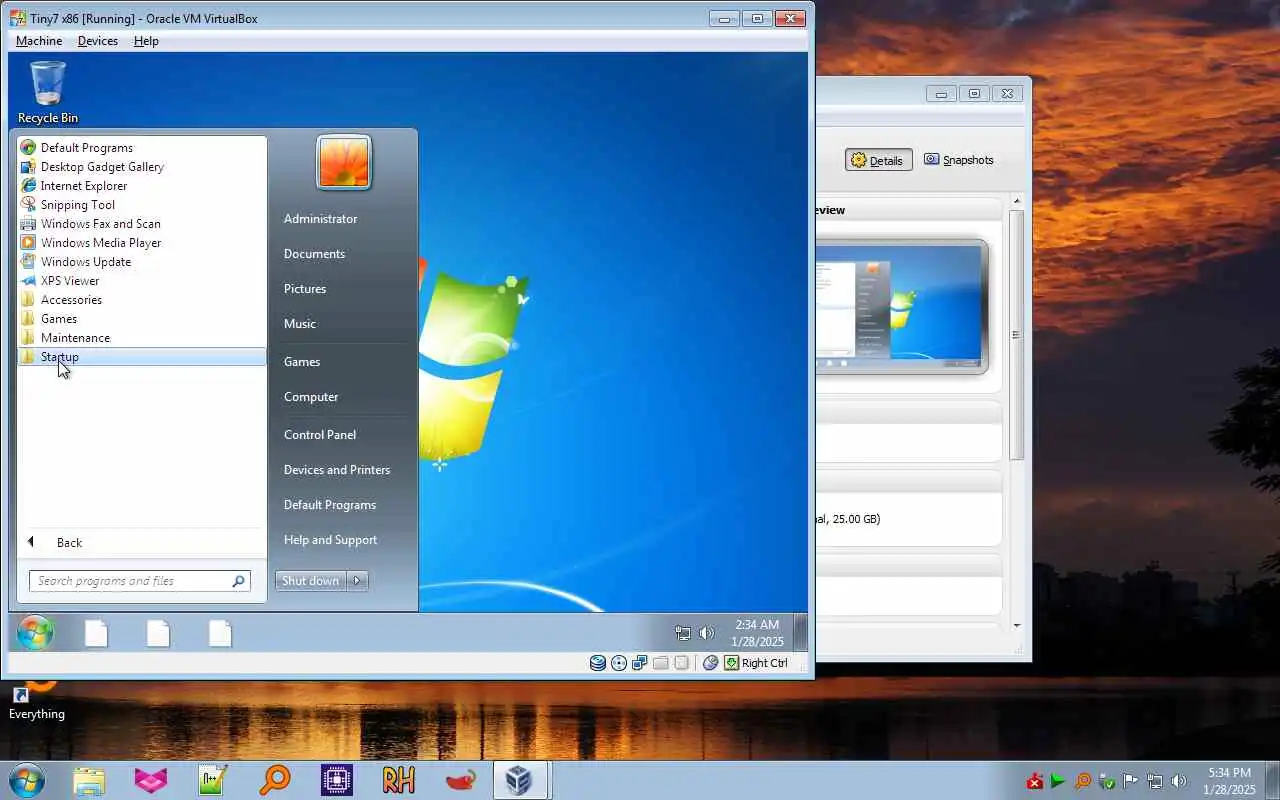Open the VirtualBox Help menu
The height and width of the screenshot is (800, 1280).
(146, 41)
